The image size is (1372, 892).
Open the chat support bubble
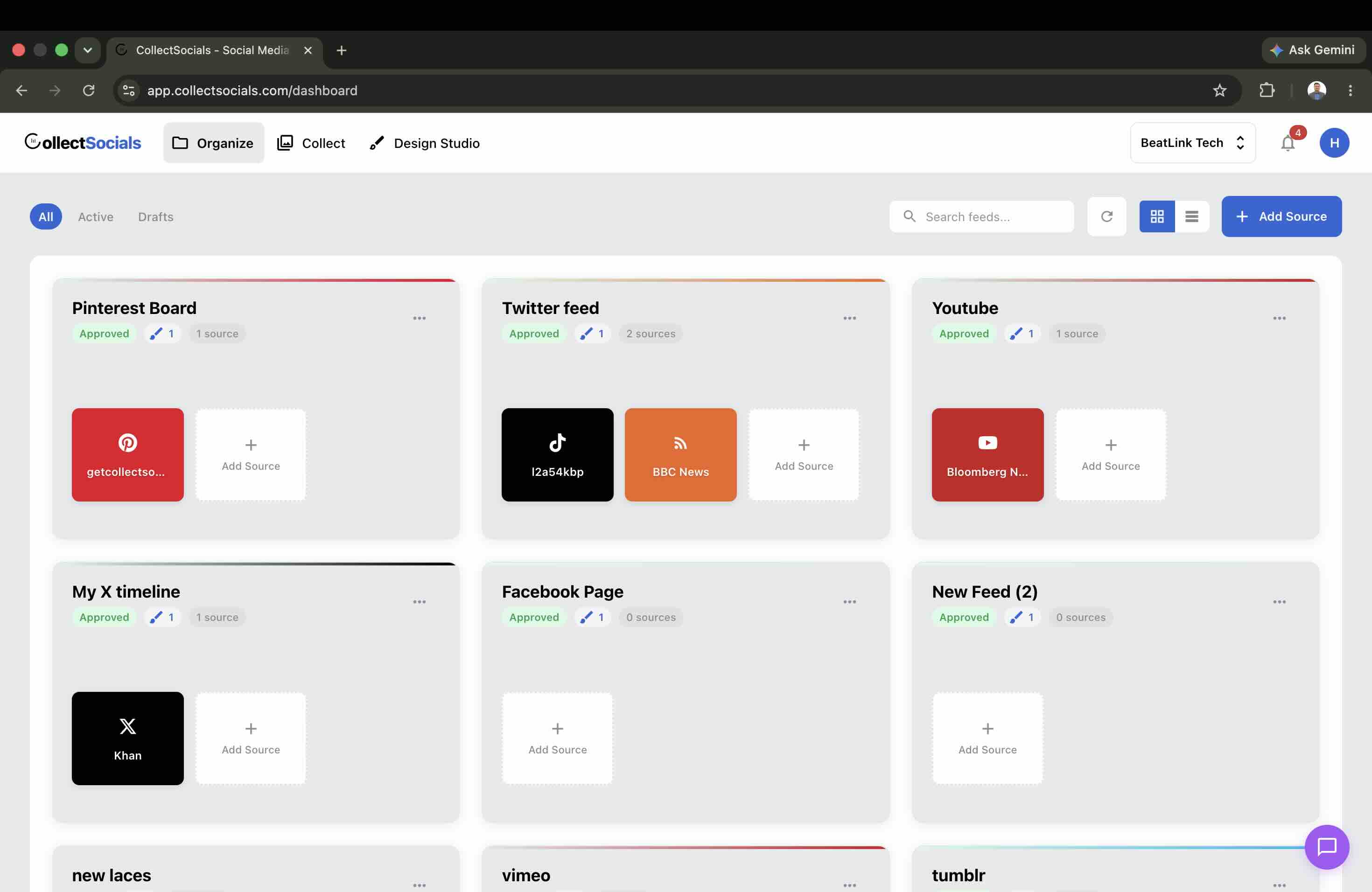pos(1327,847)
